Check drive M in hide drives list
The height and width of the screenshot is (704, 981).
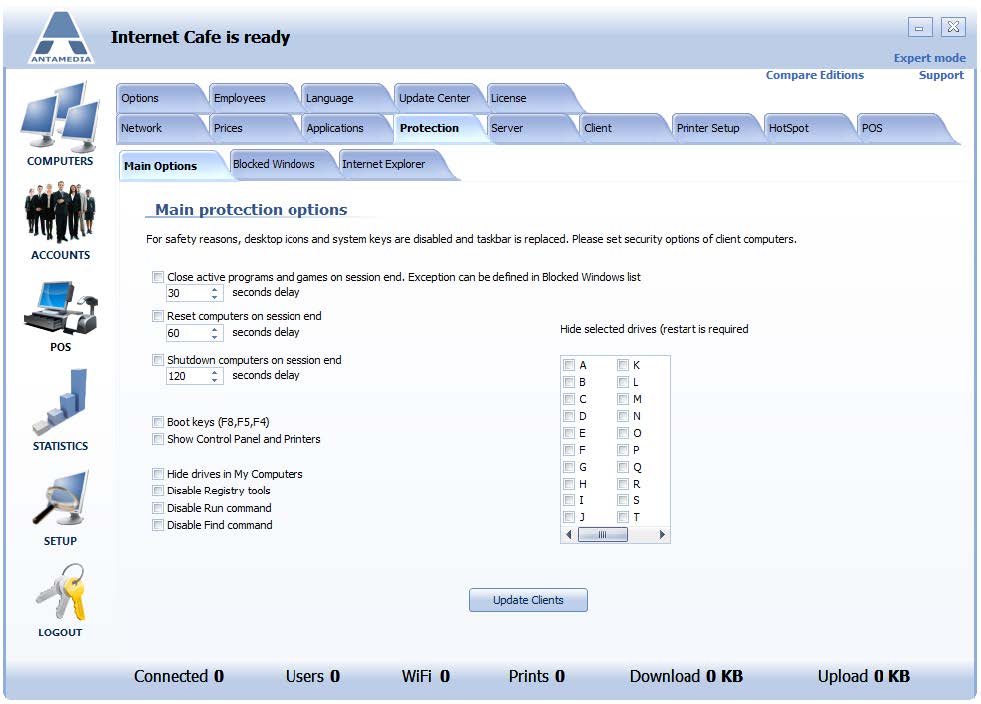coord(623,399)
